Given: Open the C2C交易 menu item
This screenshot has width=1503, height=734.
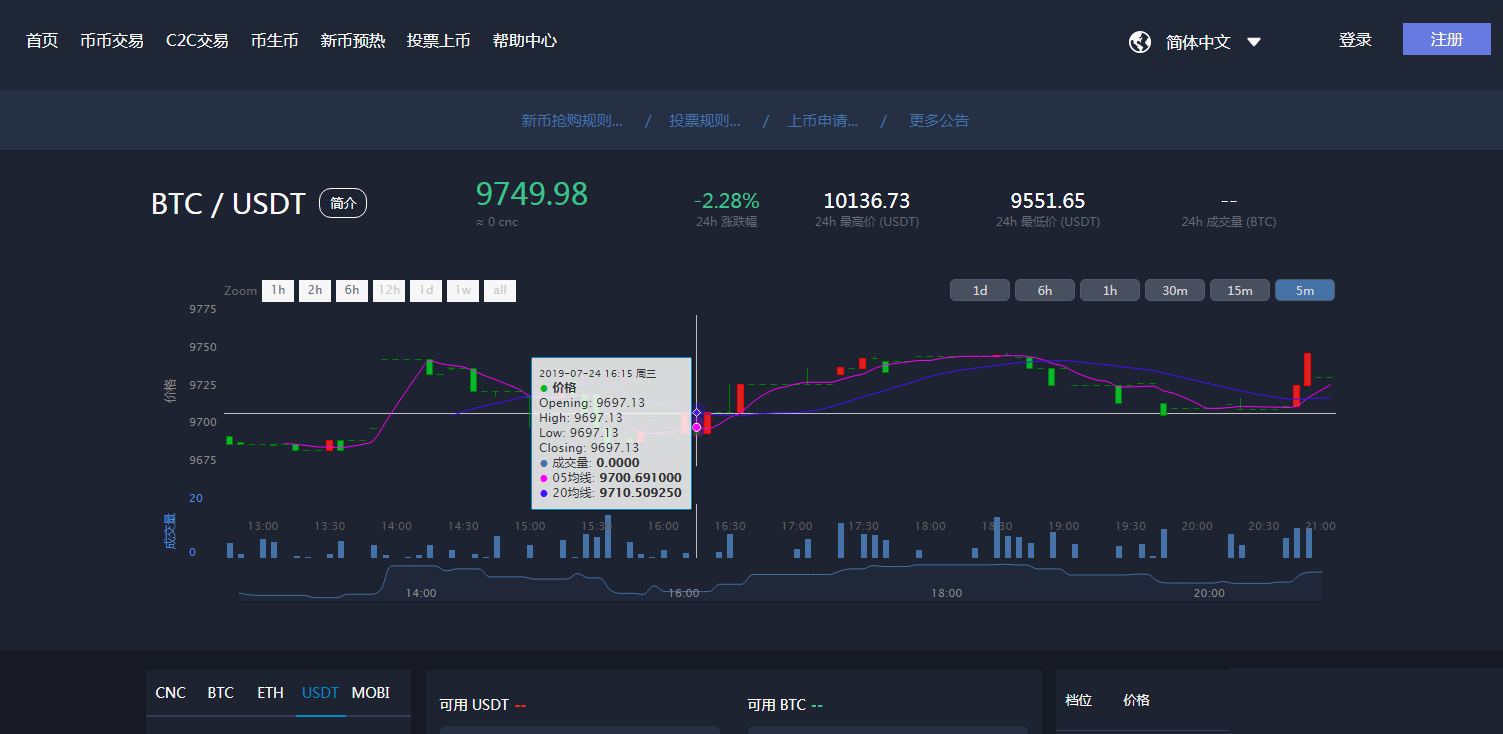Looking at the screenshot, I should coord(197,41).
